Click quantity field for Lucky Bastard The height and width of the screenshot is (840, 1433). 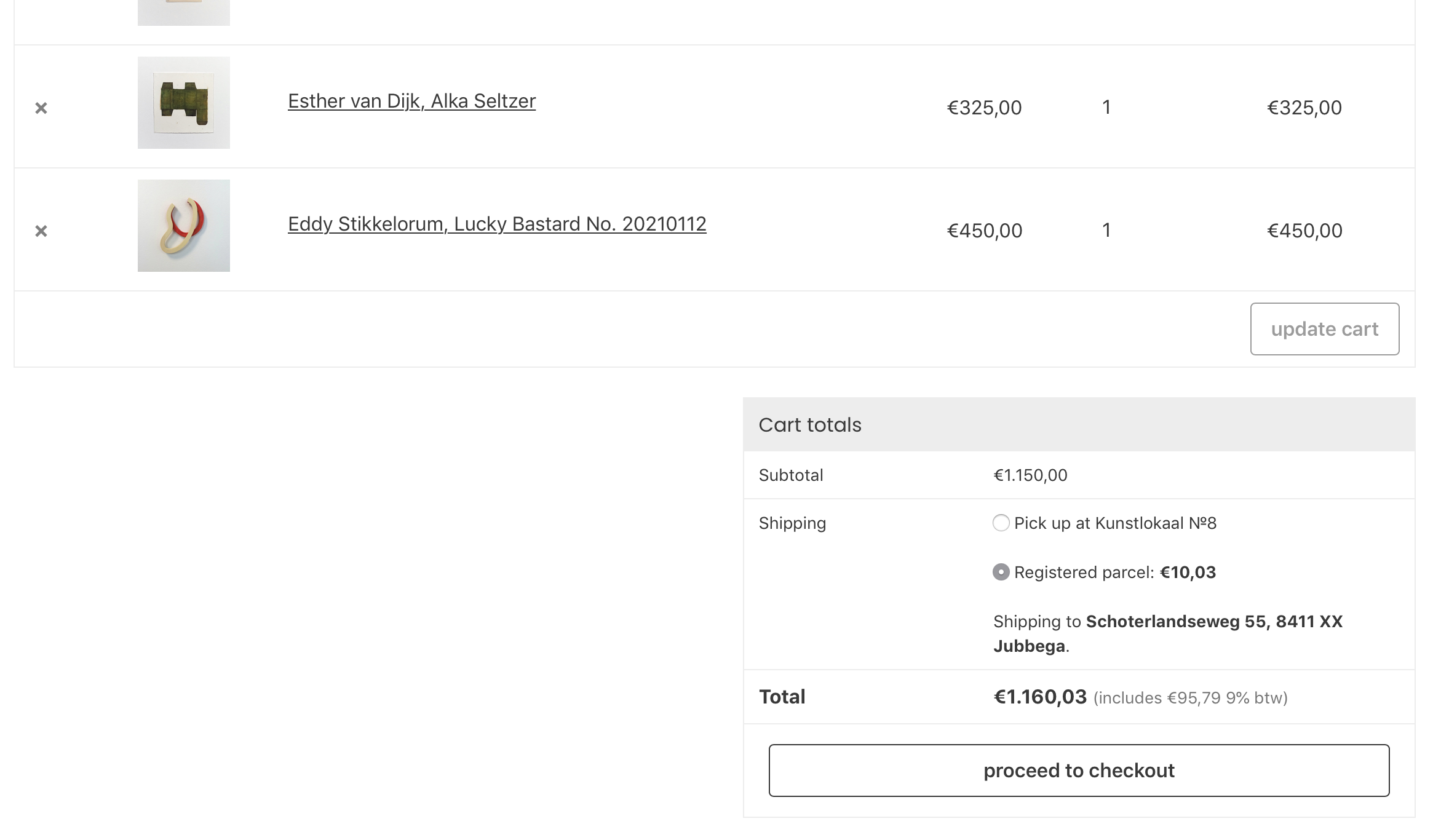[x=1106, y=231]
